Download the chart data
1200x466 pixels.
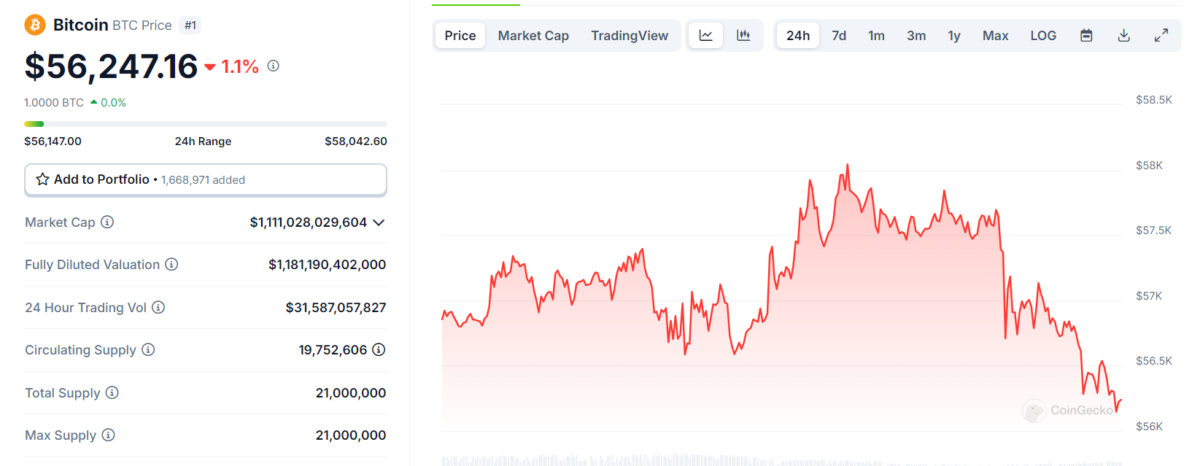coord(1124,36)
